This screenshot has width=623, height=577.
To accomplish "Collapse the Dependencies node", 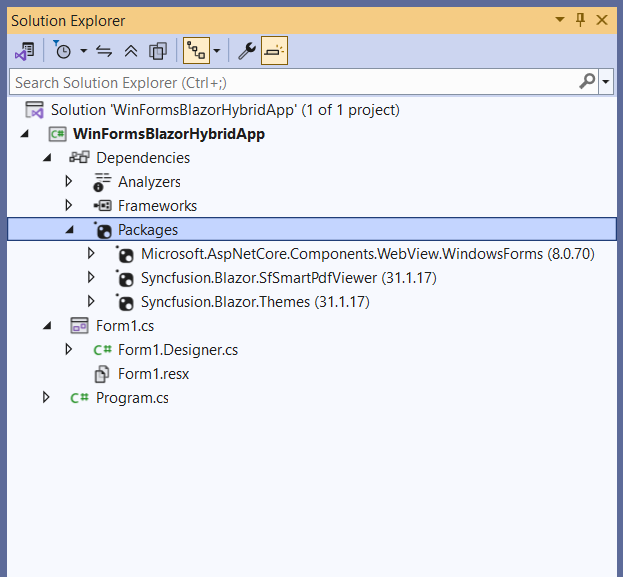I will pos(47,158).
